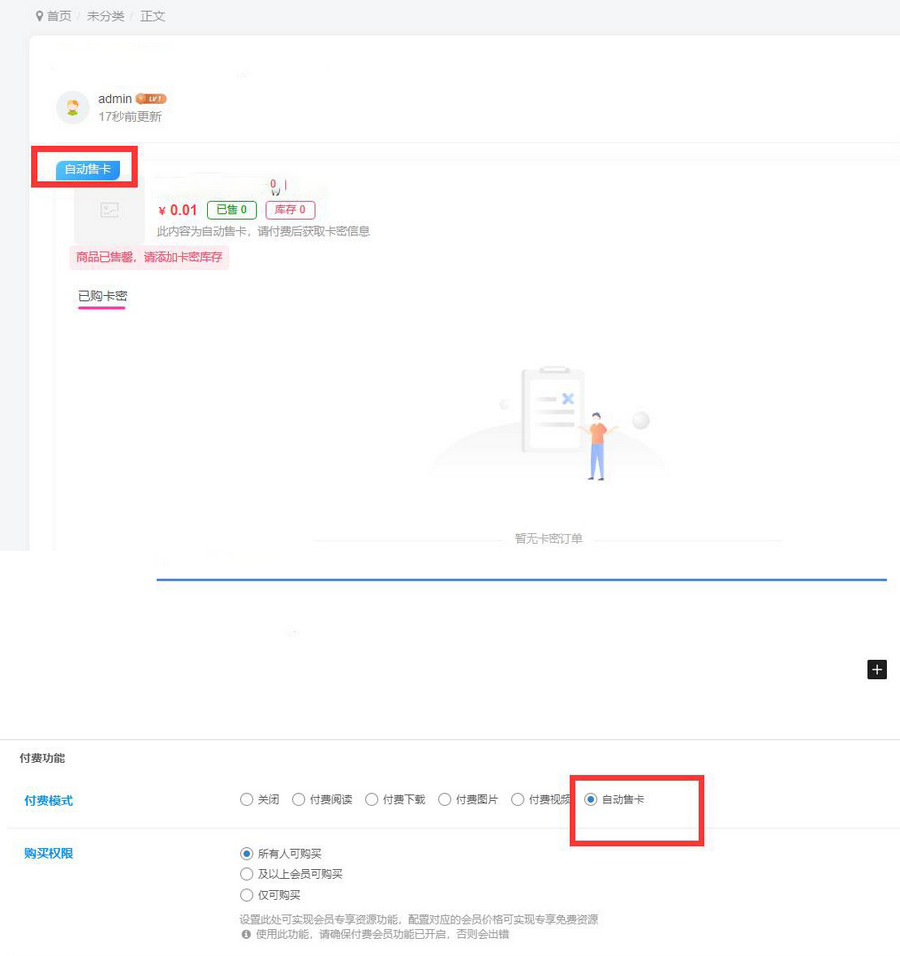This screenshot has height=956, width=900.
Task: Choose the 付费图片 radio option
Action: pyautogui.click(x=445, y=800)
